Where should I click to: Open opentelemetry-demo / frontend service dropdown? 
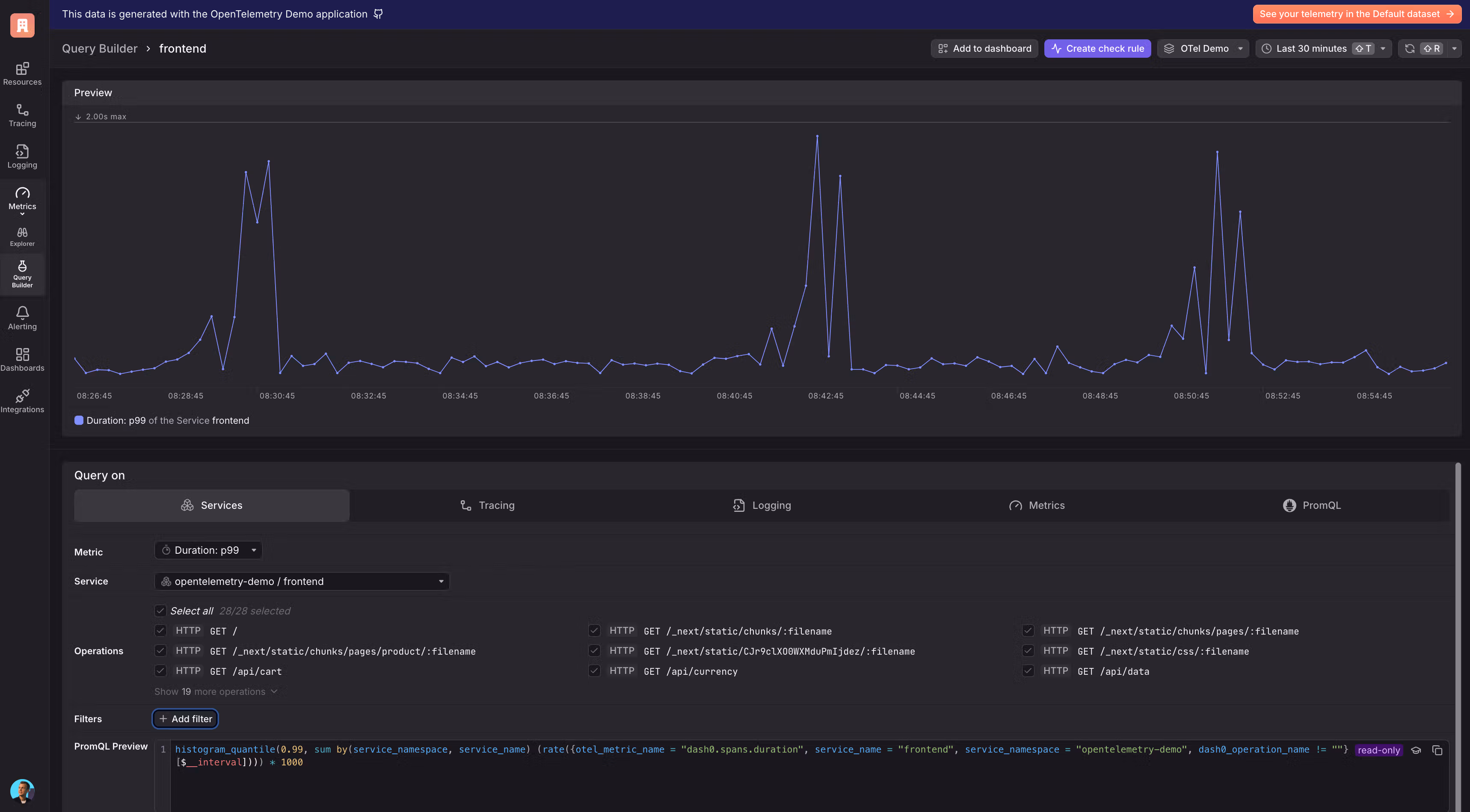coord(302,581)
